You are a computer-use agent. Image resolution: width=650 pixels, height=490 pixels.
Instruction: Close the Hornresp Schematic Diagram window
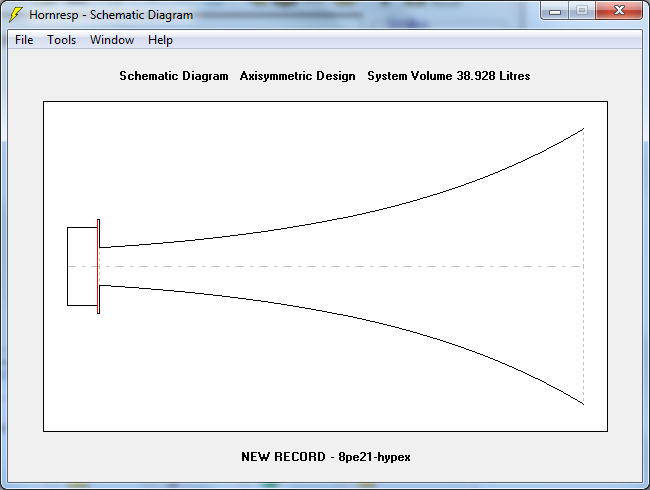[619, 10]
